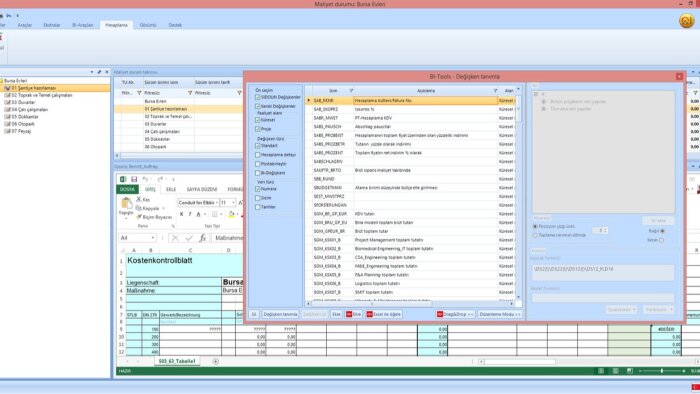Image resolution: width=700 pixels, height=394 pixels.
Task: Toggle the Standart variable type checkbox
Action: [258, 145]
